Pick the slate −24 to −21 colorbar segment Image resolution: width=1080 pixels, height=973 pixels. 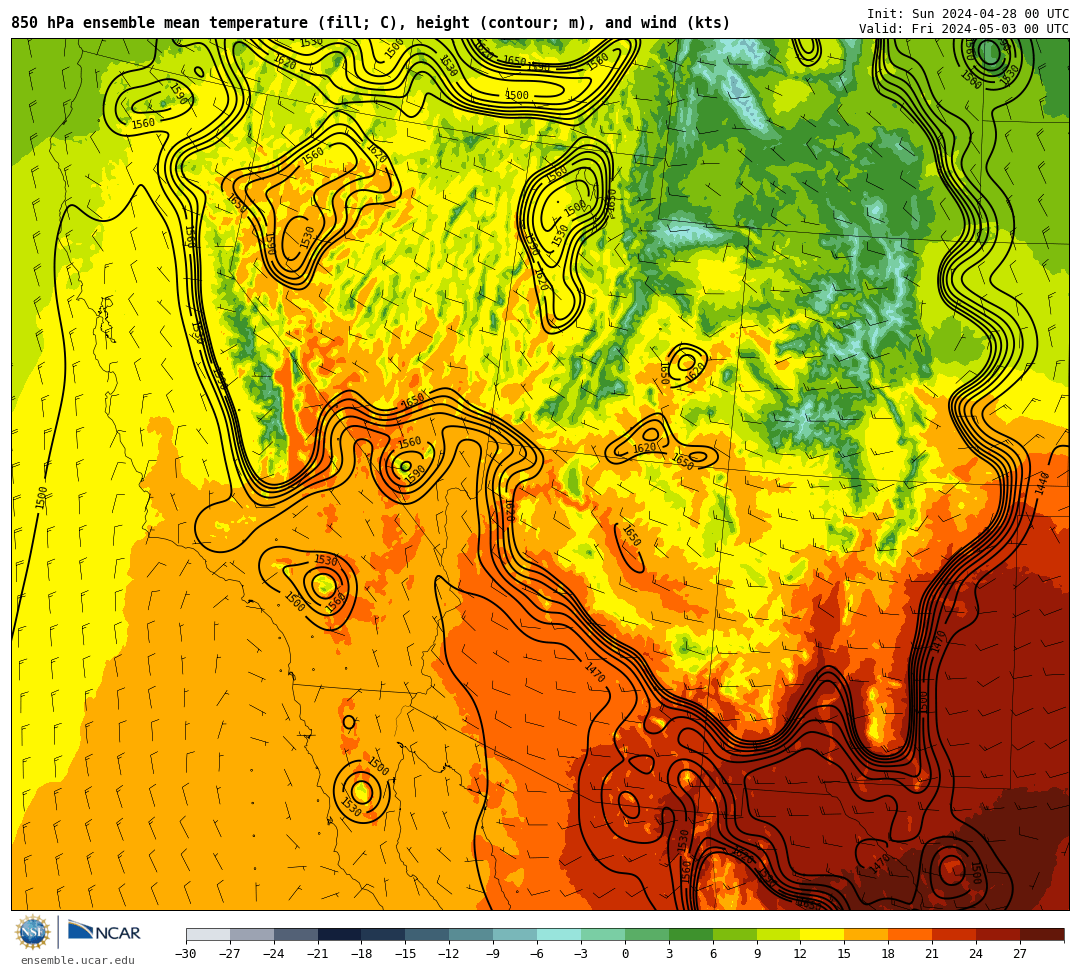[x=296, y=934]
